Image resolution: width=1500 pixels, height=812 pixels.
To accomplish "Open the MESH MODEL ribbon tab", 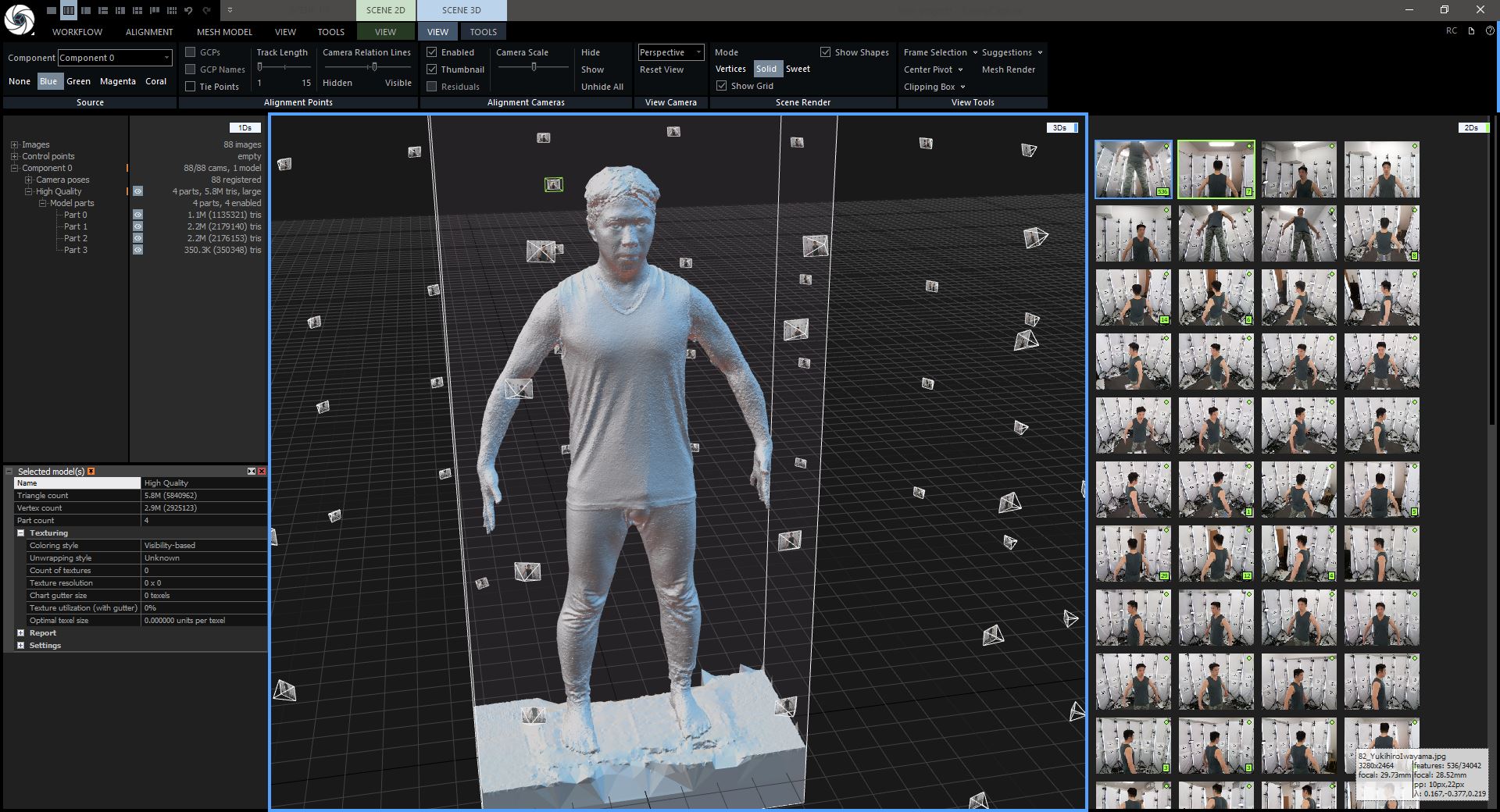I will point(224,32).
